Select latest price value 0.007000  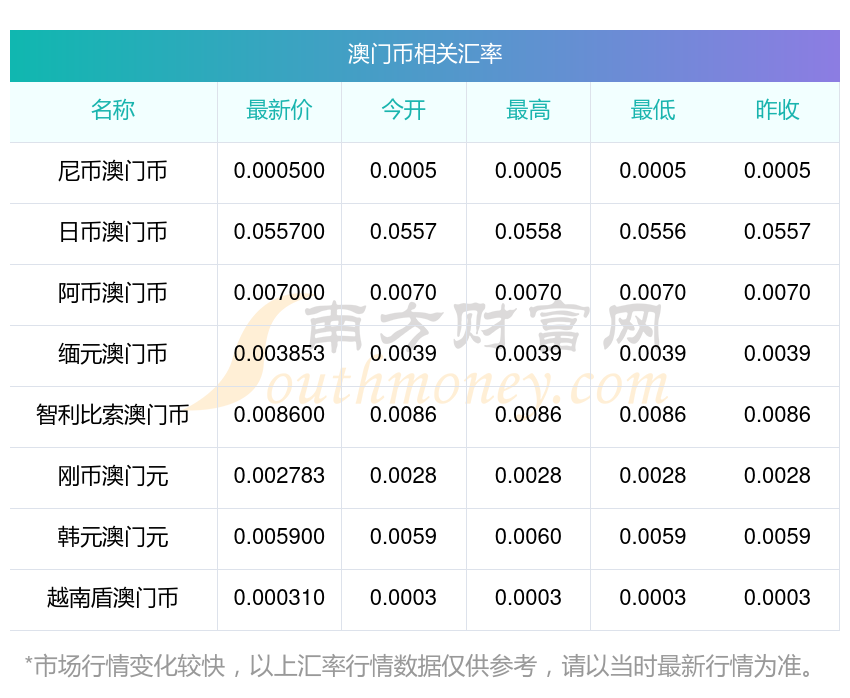click(x=279, y=293)
